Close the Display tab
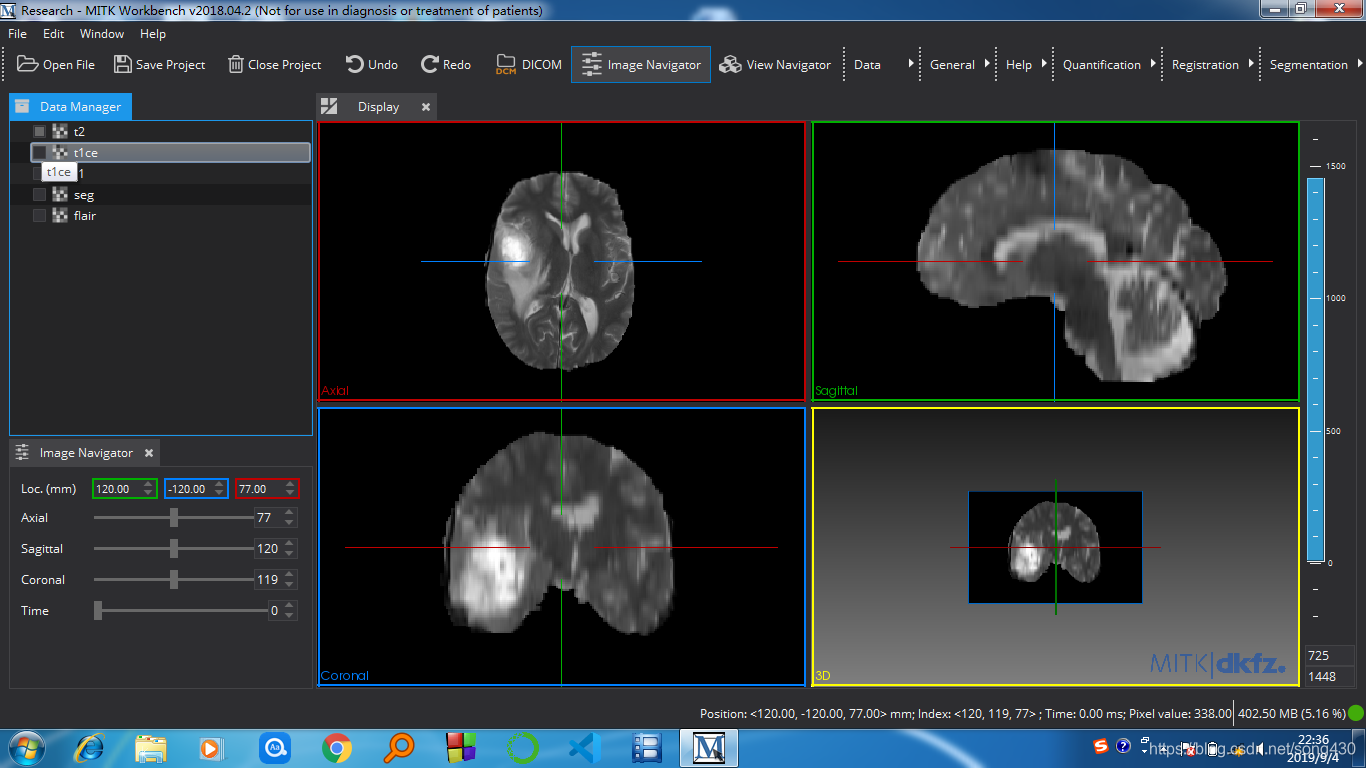Screen dimensions: 1366x768 426,107
